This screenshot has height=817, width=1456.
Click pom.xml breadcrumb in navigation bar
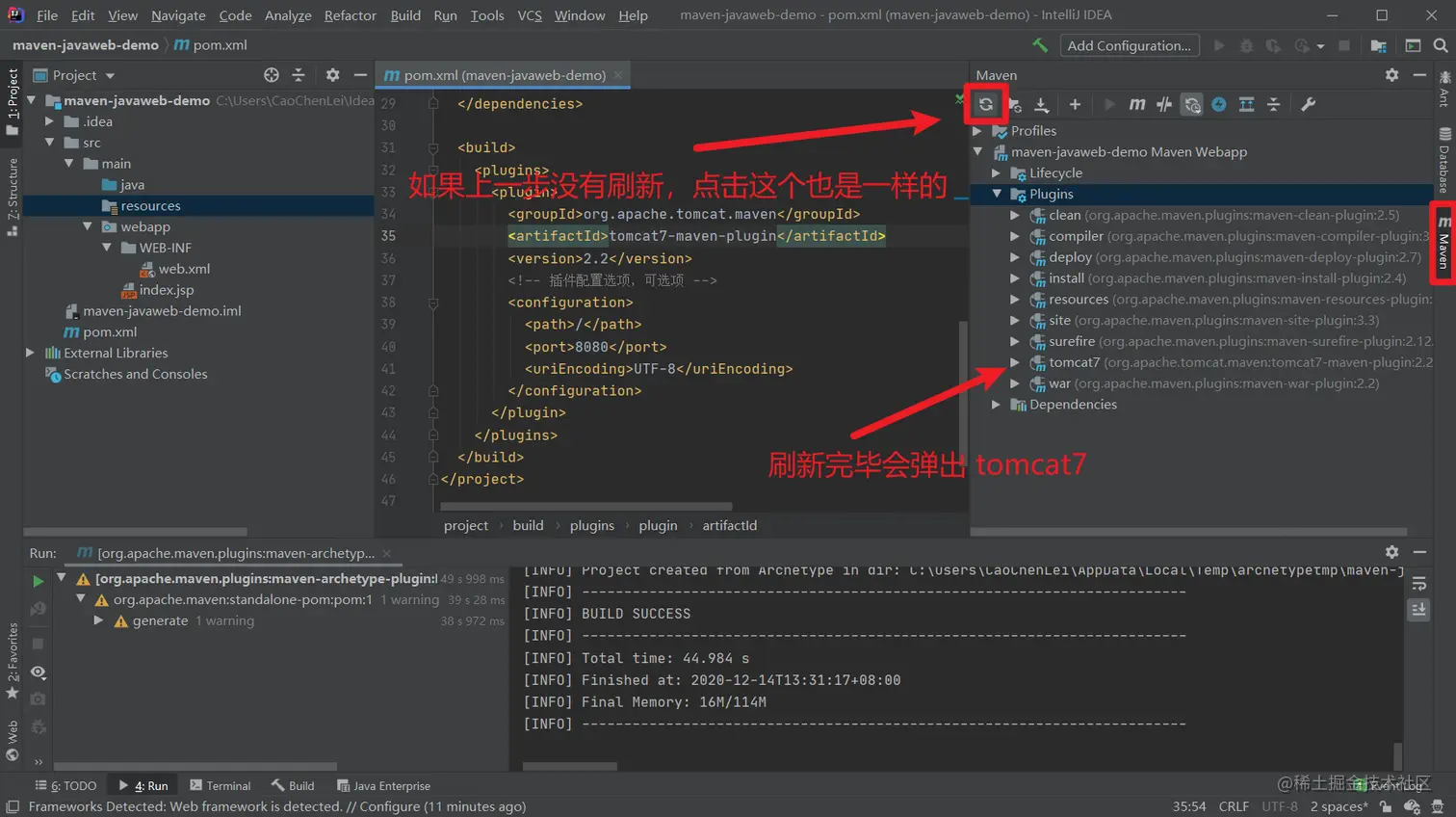[211, 45]
